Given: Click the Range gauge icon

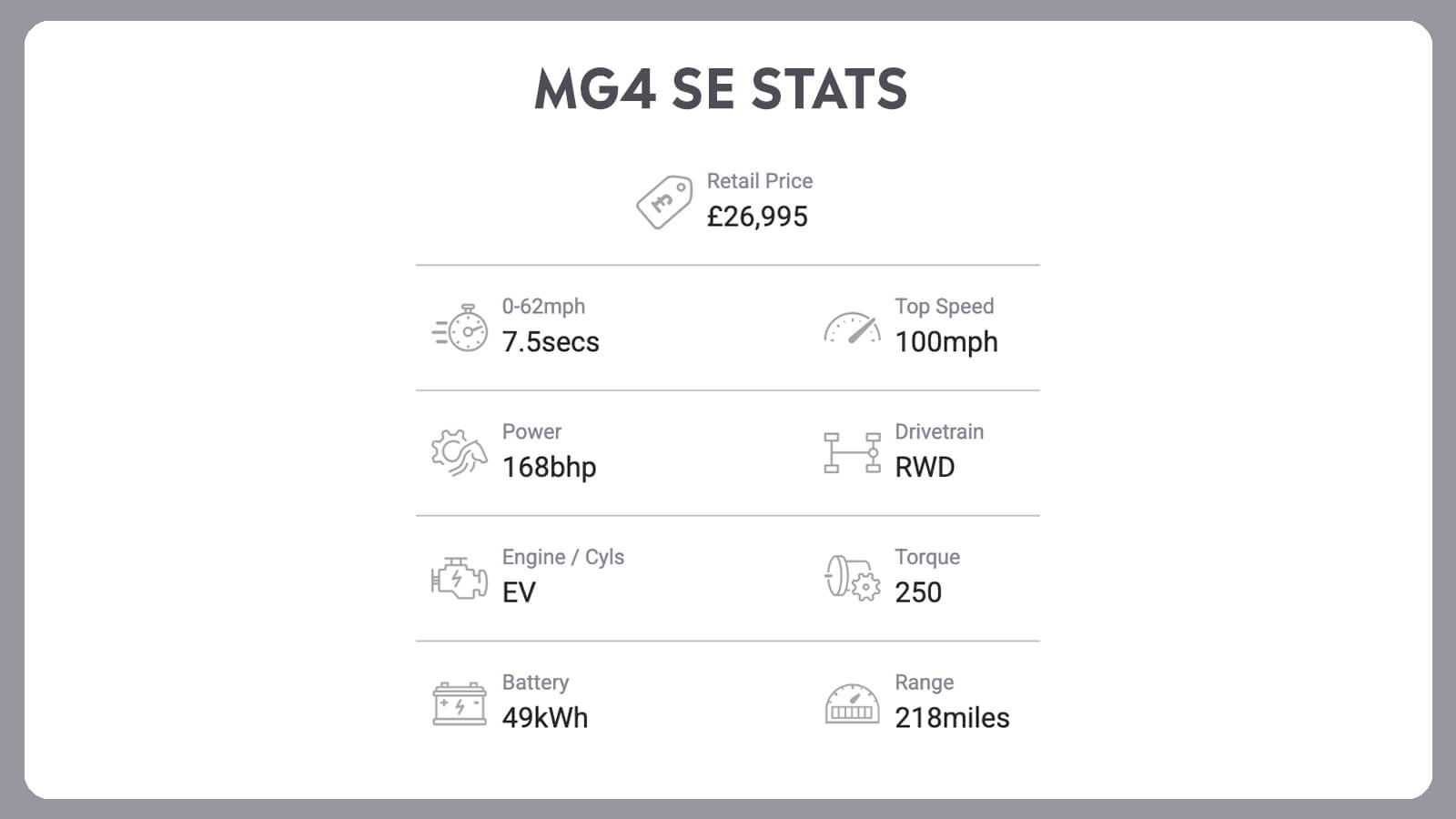Looking at the screenshot, I should click(x=852, y=703).
